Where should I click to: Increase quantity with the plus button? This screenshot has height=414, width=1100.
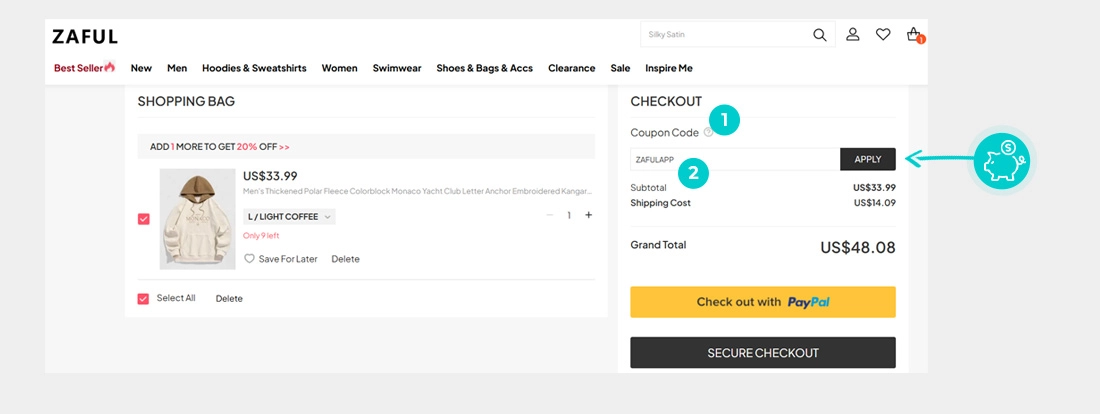click(588, 215)
